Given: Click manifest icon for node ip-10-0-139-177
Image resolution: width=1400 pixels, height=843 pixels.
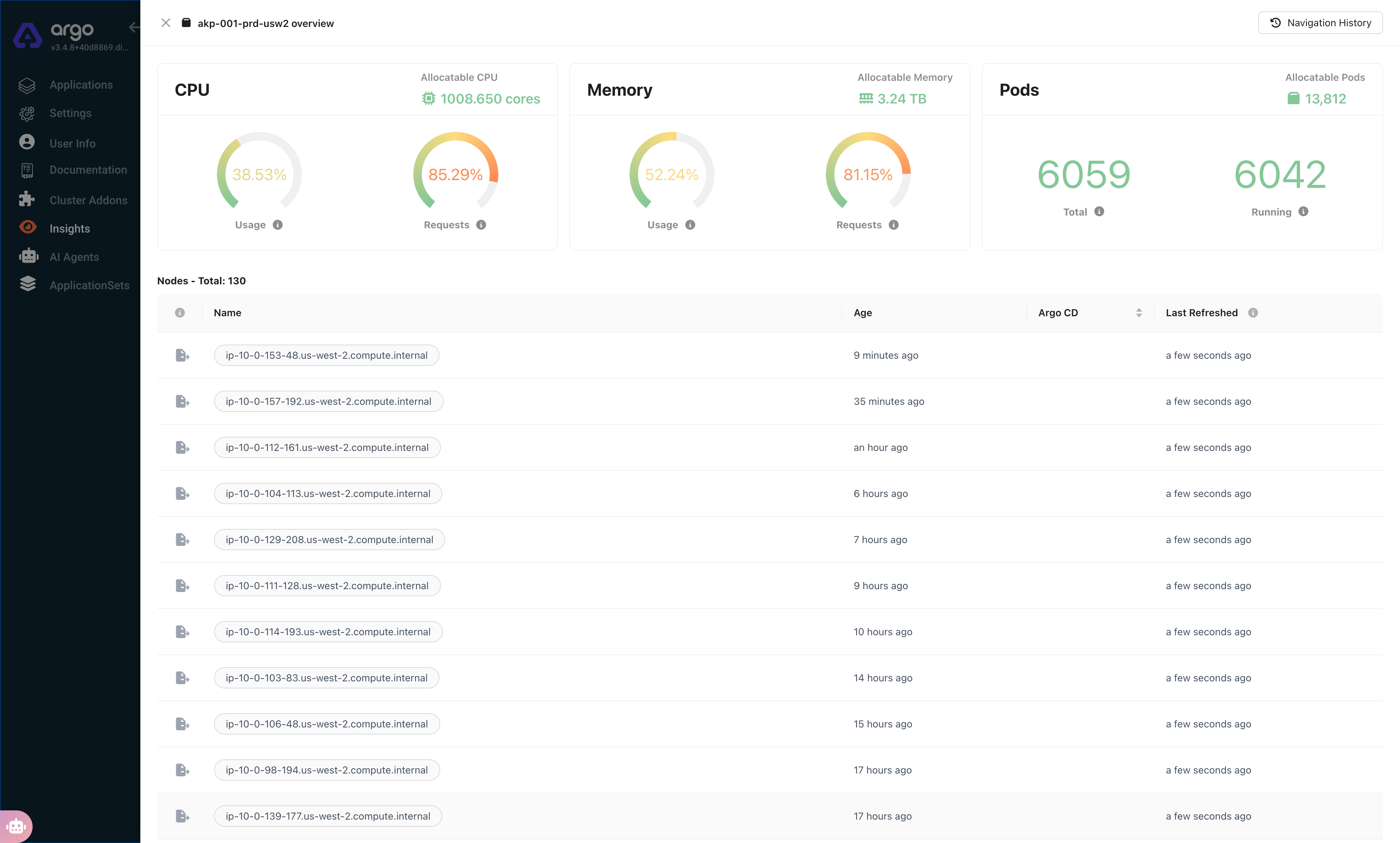Looking at the screenshot, I should coord(182,816).
